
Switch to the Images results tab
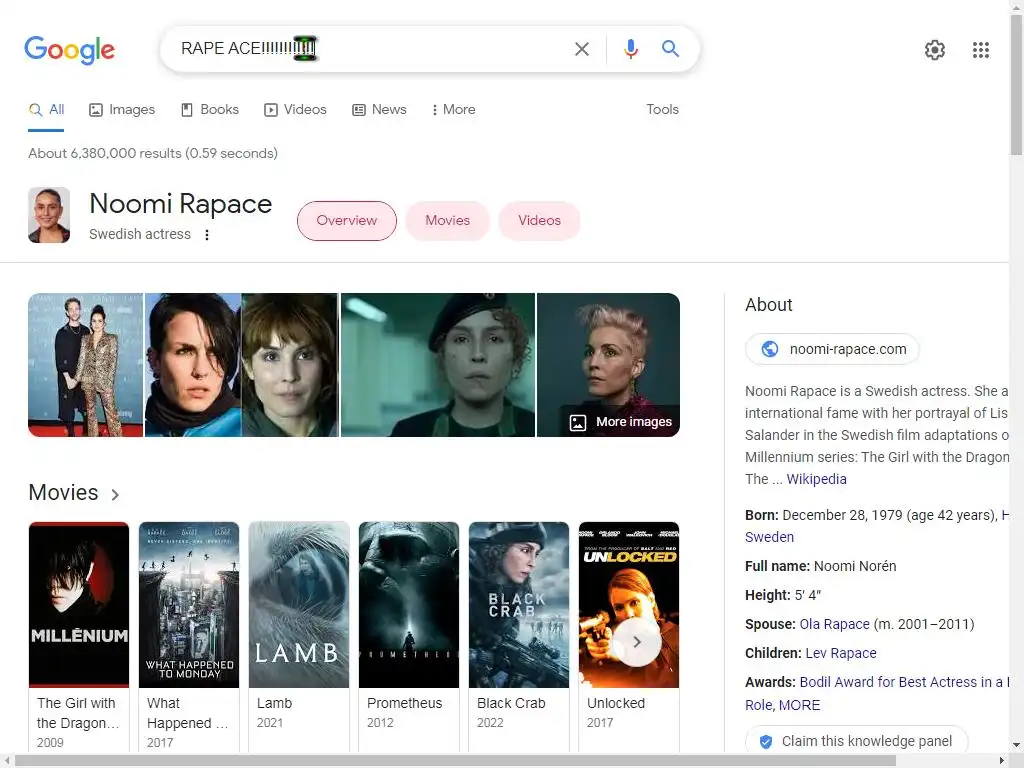(x=122, y=110)
